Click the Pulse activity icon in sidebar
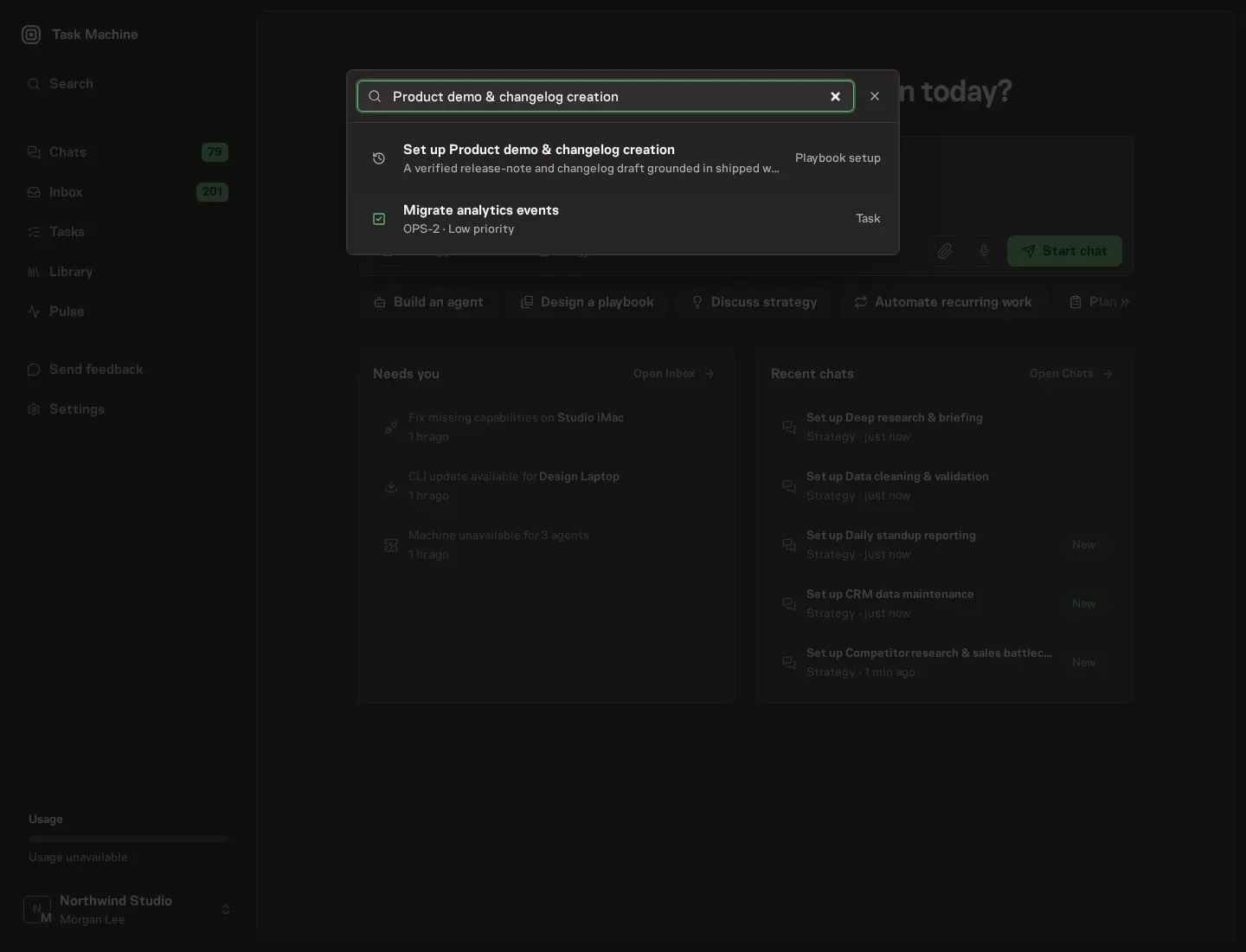Image resolution: width=1246 pixels, height=952 pixels. (x=34, y=312)
